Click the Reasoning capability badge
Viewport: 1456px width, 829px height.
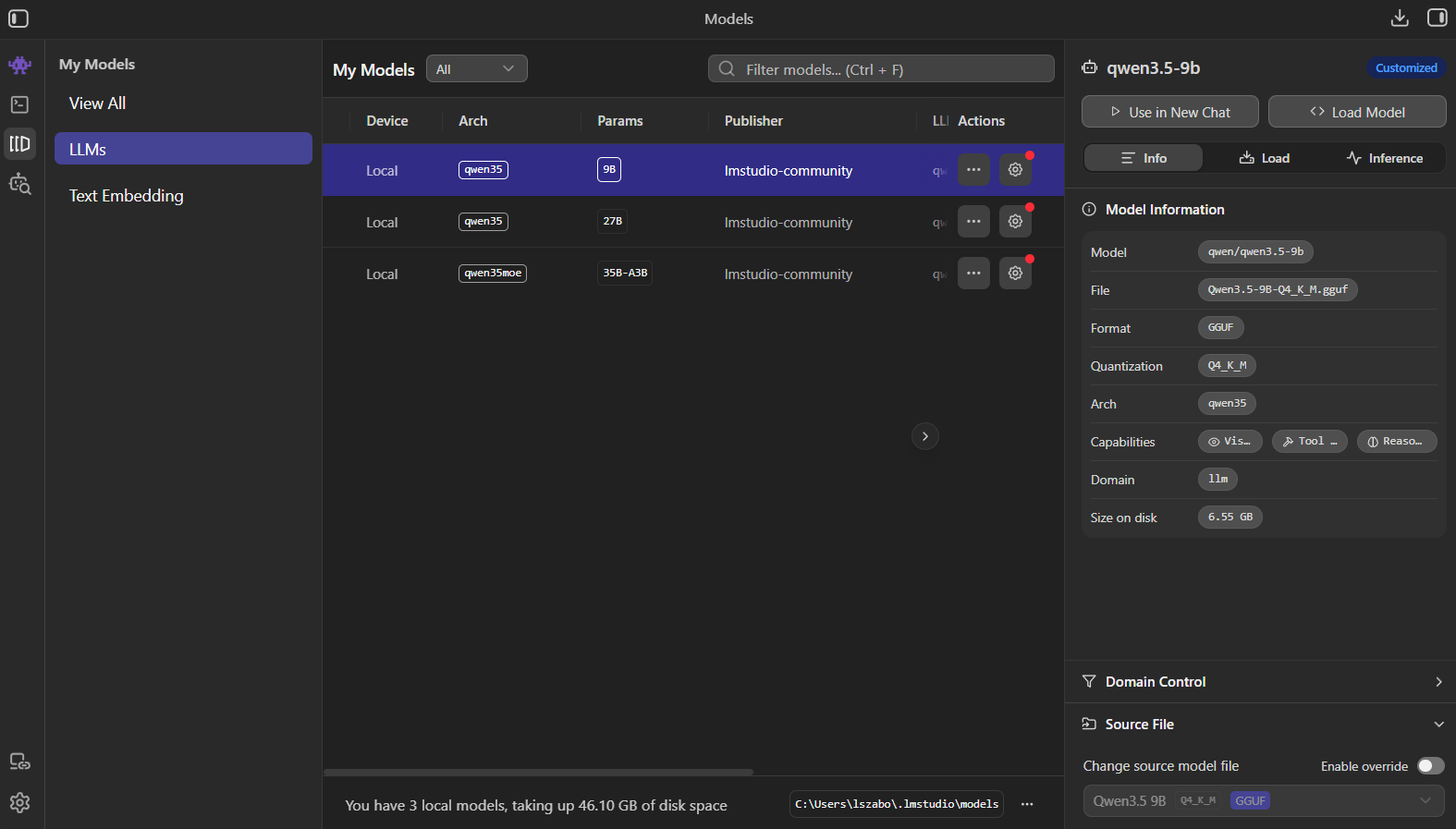pyautogui.click(x=1396, y=442)
